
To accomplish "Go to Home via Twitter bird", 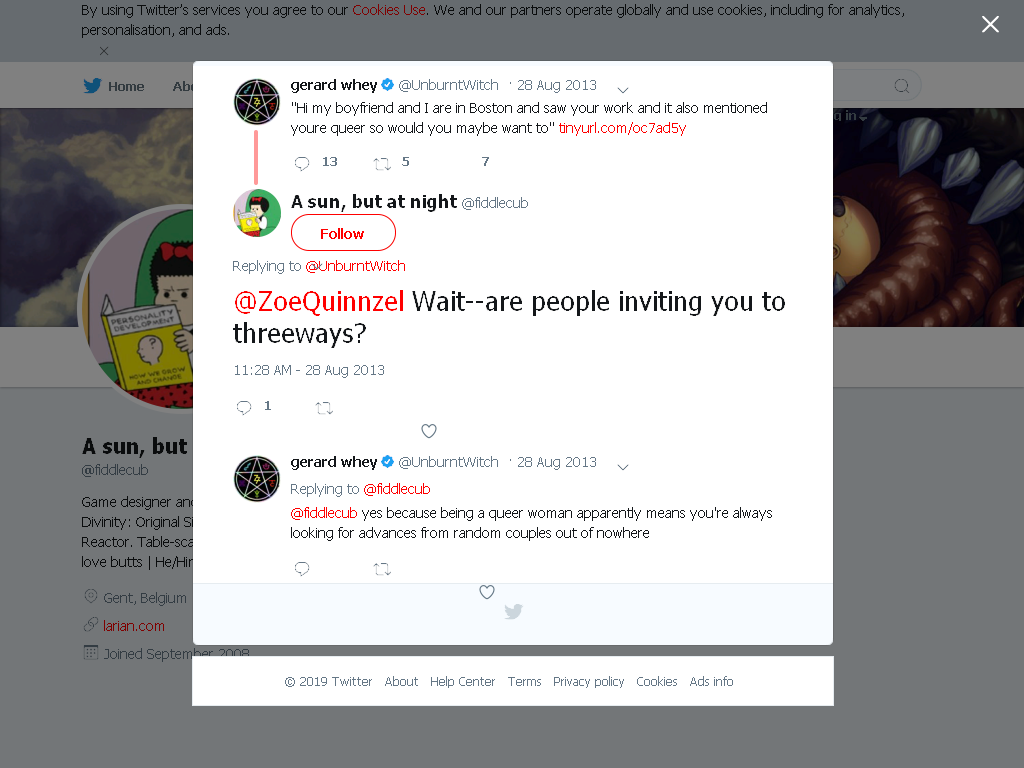I will click(x=92, y=86).
